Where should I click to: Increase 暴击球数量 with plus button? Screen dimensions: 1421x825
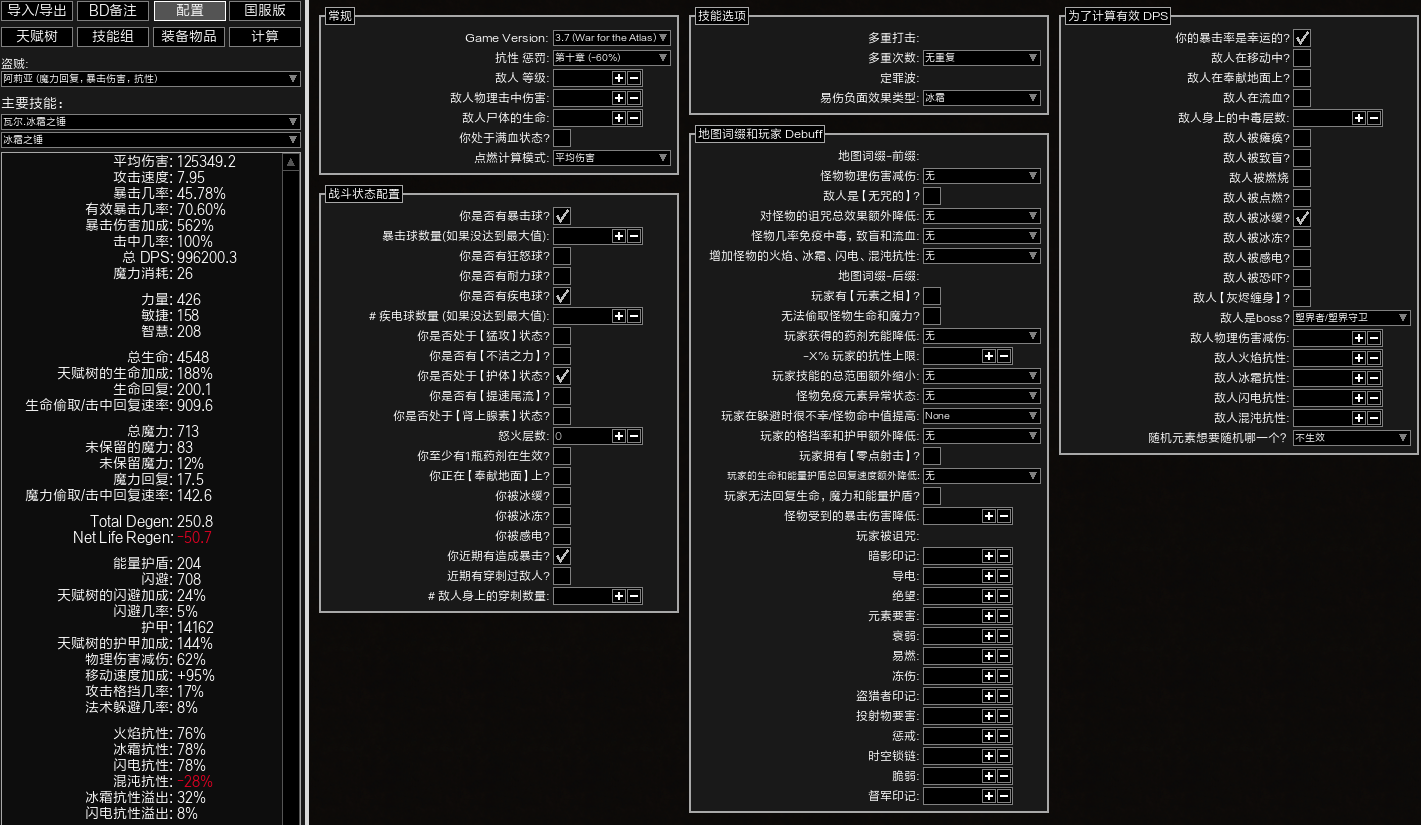(x=618, y=236)
